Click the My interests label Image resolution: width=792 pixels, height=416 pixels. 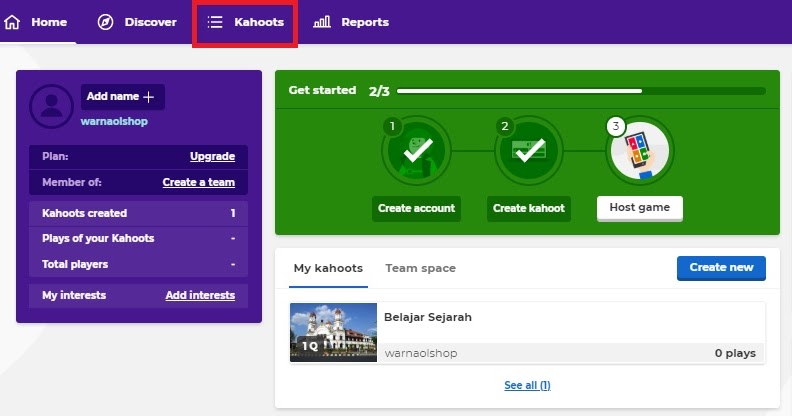[74, 295]
